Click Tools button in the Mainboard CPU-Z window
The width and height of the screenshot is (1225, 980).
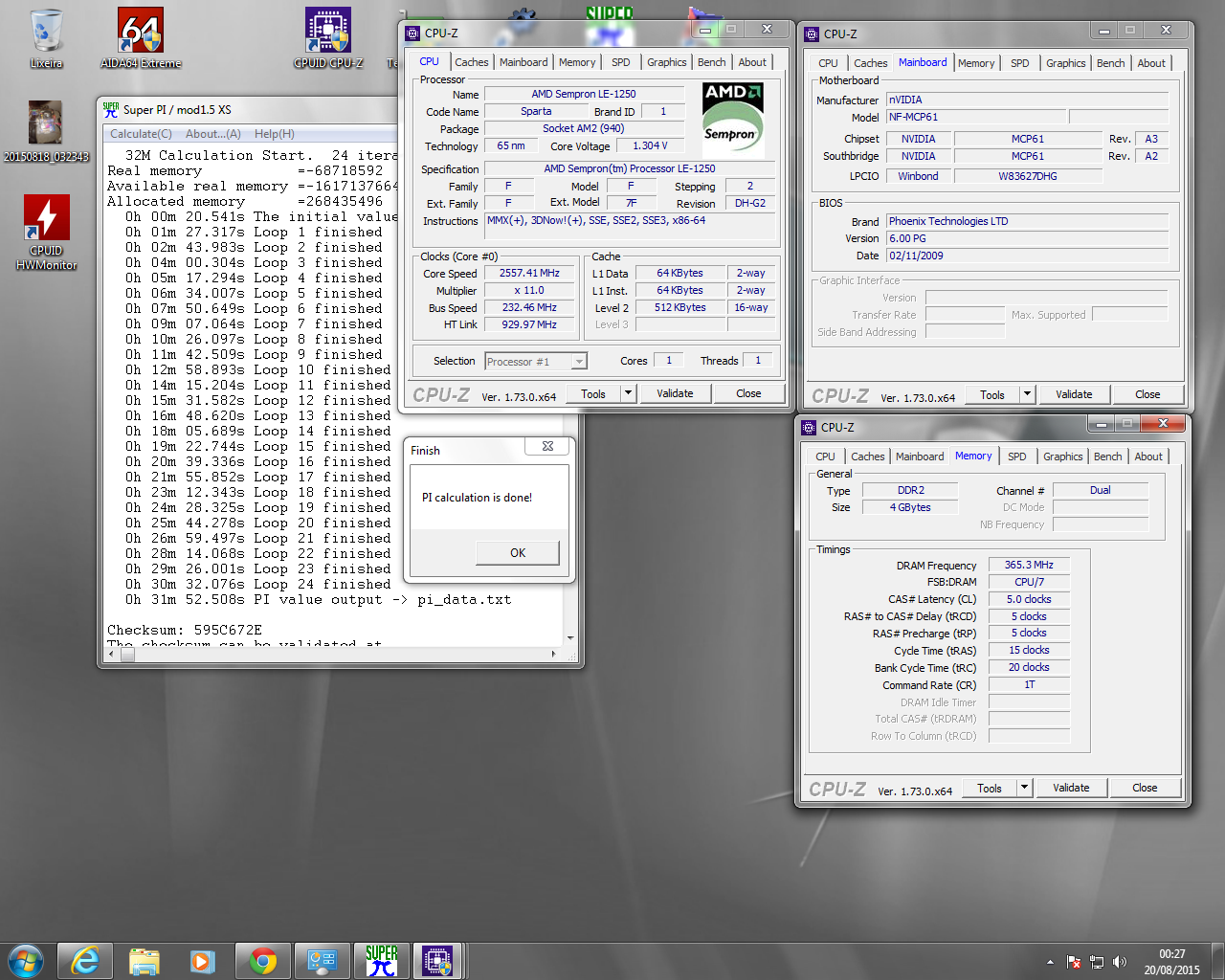click(992, 394)
